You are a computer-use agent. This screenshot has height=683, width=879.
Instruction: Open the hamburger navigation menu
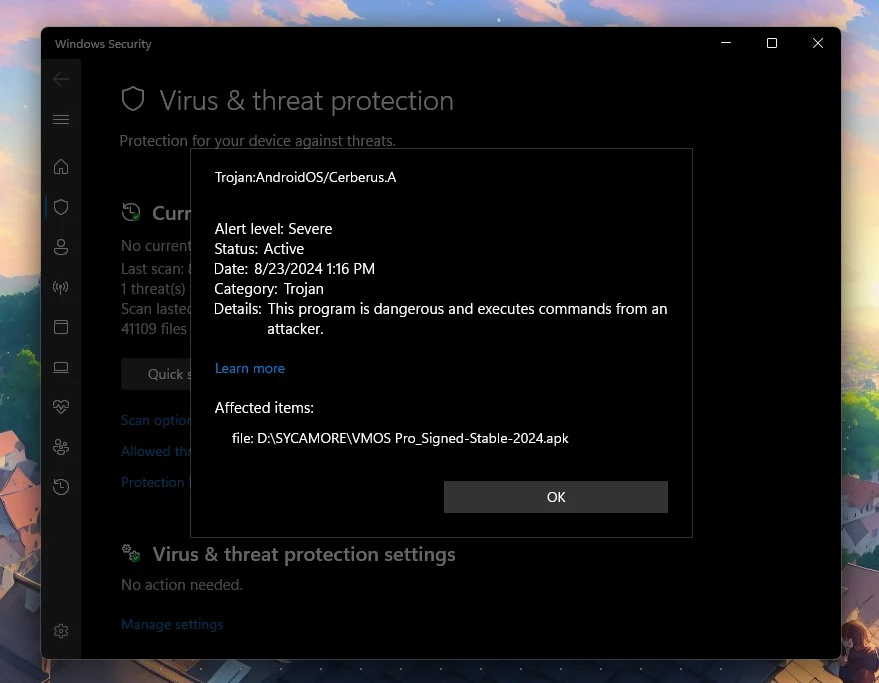[61, 119]
